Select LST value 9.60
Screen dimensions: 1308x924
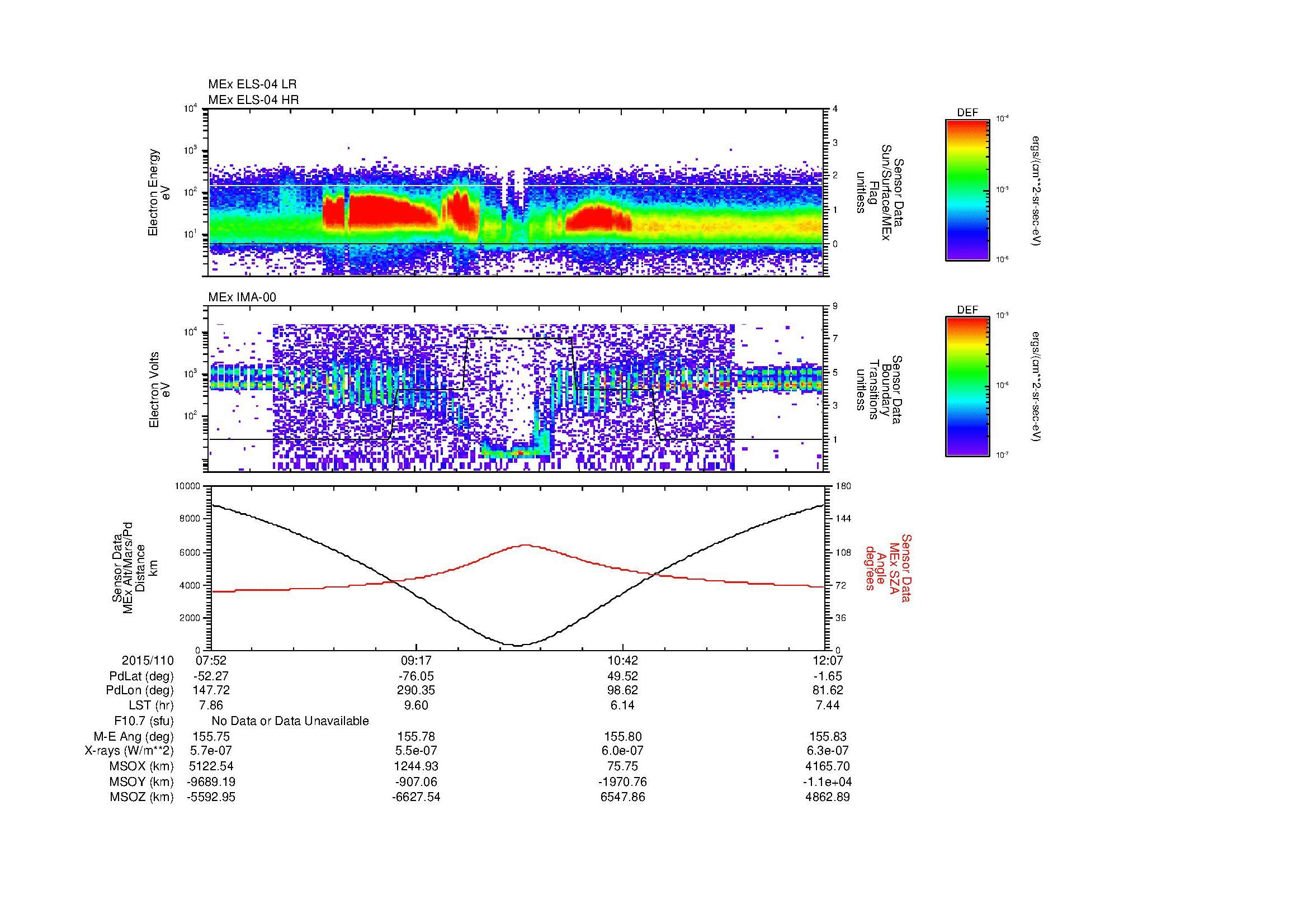(x=417, y=705)
